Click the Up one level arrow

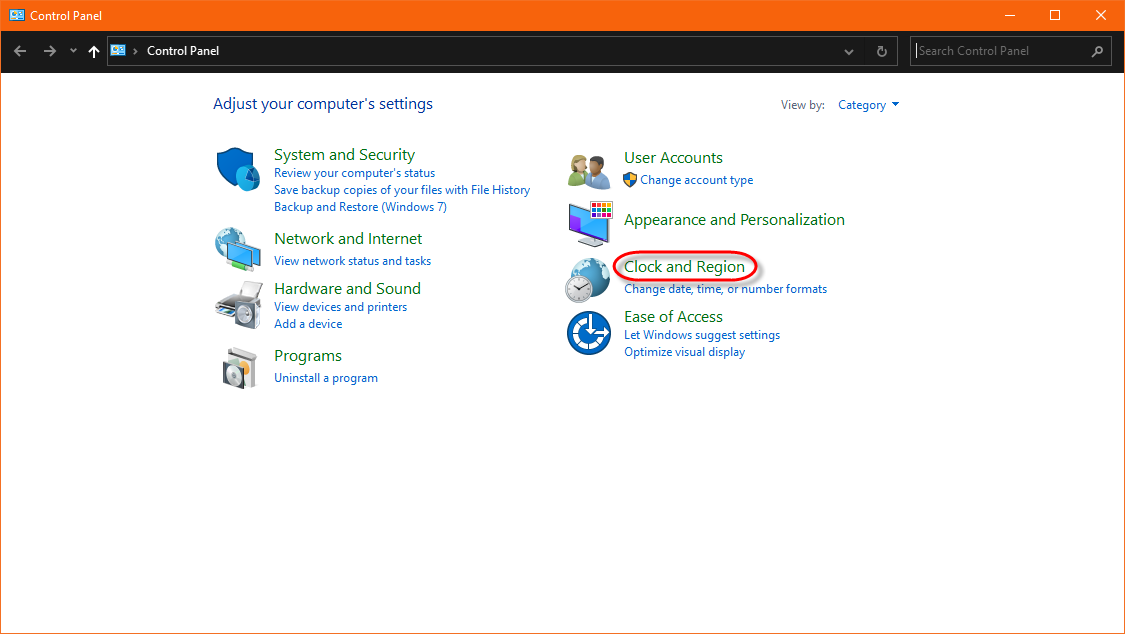click(93, 51)
